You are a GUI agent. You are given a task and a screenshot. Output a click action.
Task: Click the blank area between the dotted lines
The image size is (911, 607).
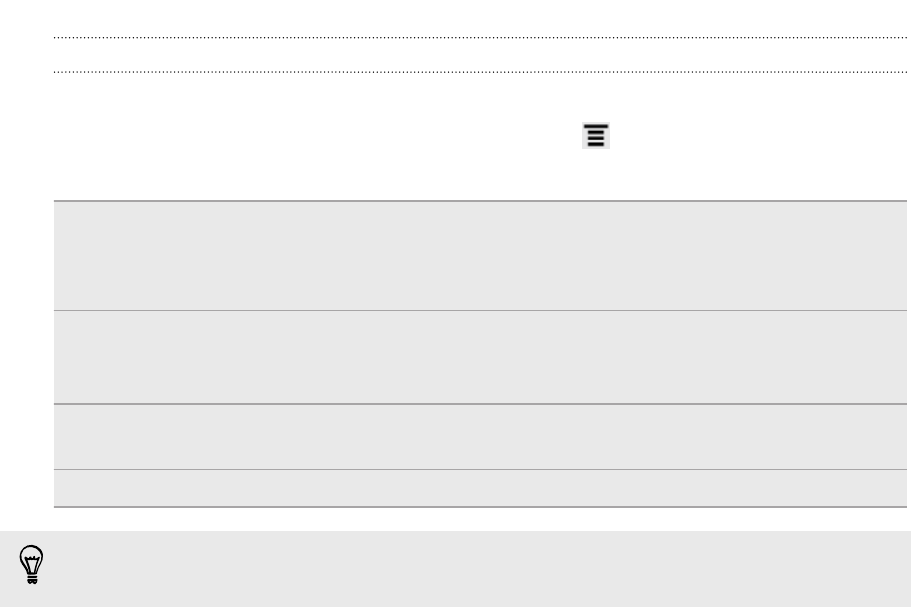[480, 55]
